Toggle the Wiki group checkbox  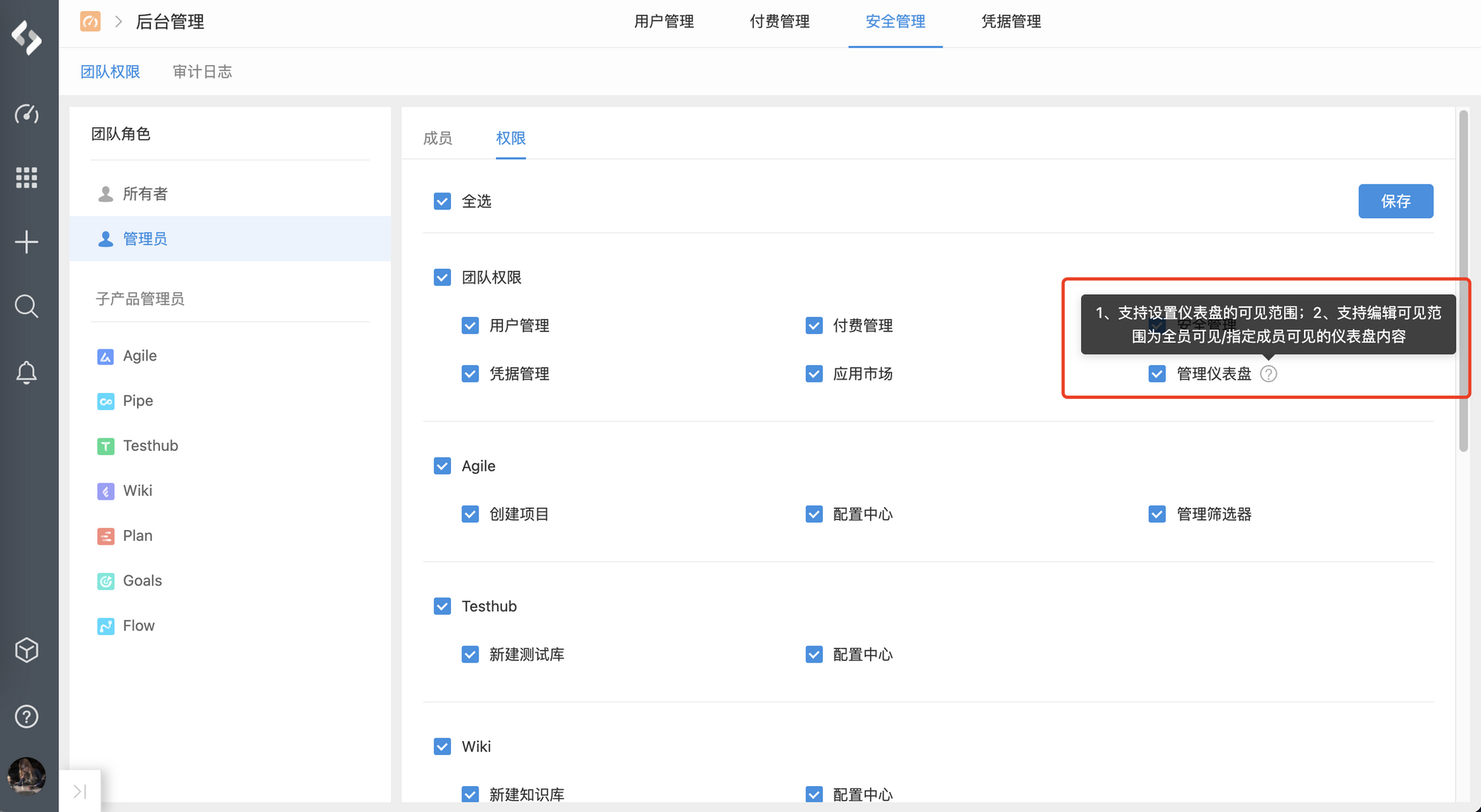point(442,746)
